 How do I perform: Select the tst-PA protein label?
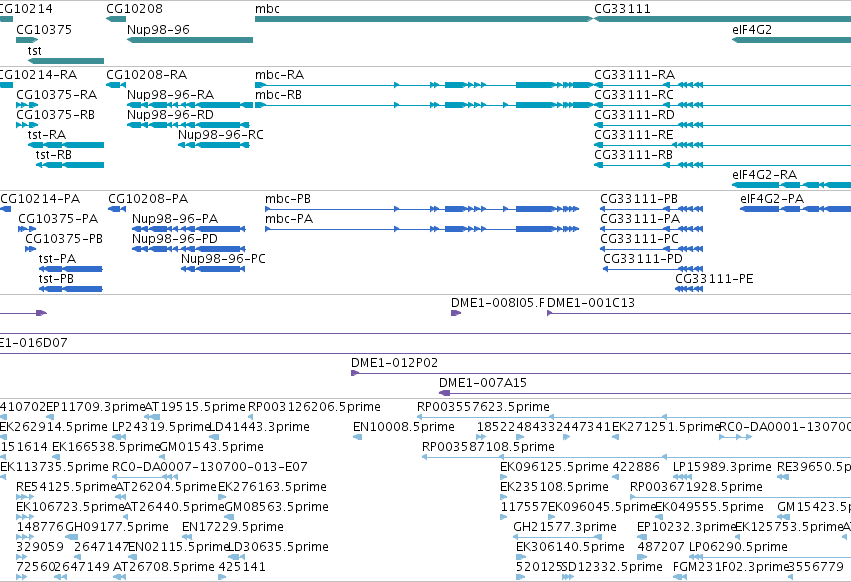coord(57,259)
